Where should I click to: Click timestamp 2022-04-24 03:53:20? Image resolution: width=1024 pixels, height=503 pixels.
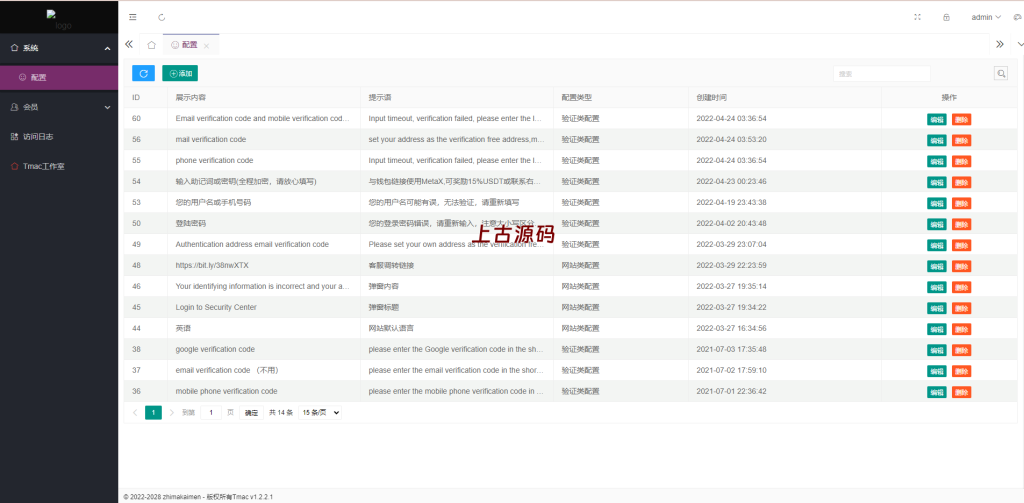pos(731,139)
